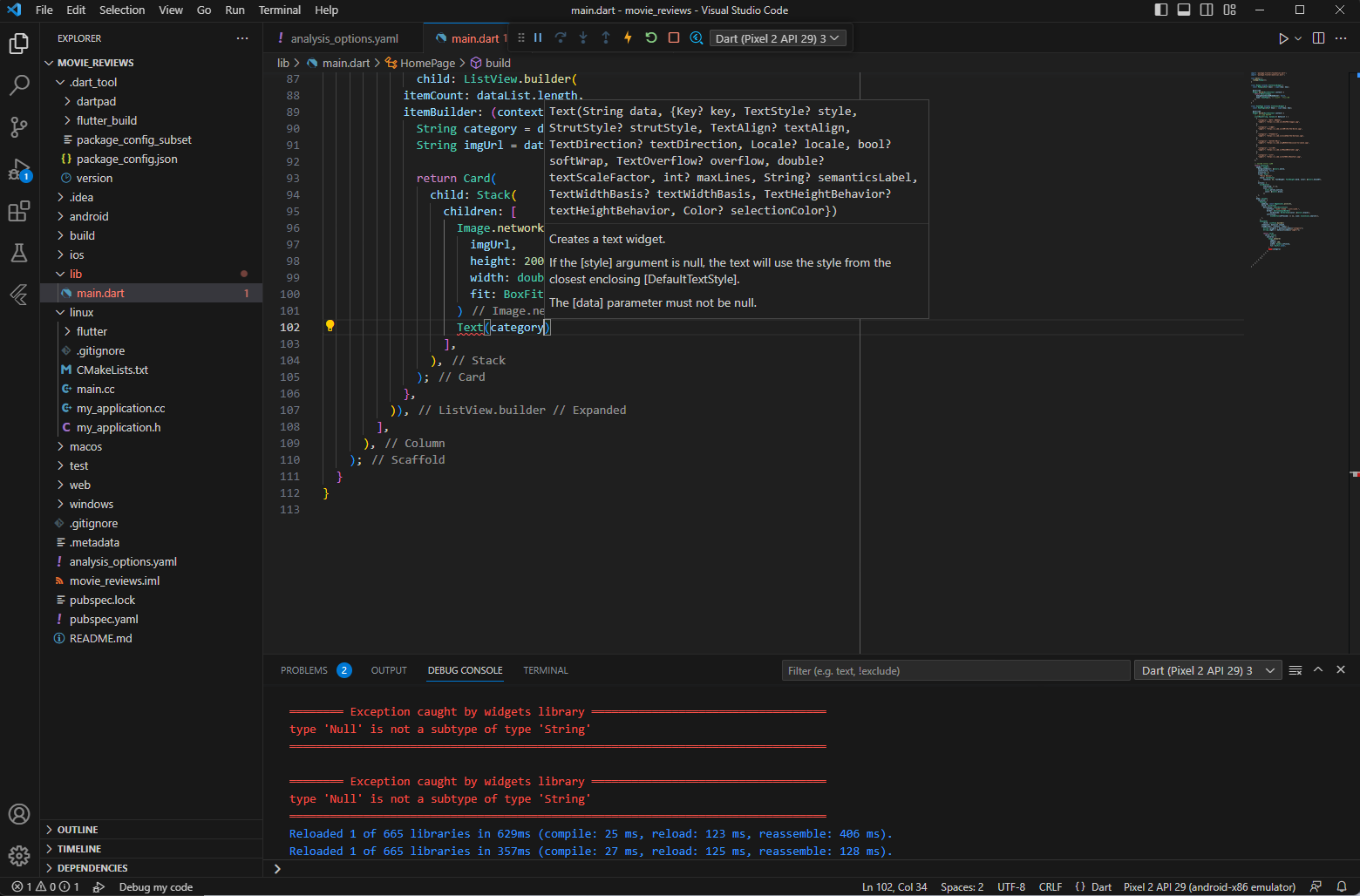Stop the debug session
Viewport: 1360px width, 896px height.
pyautogui.click(x=674, y=37)
